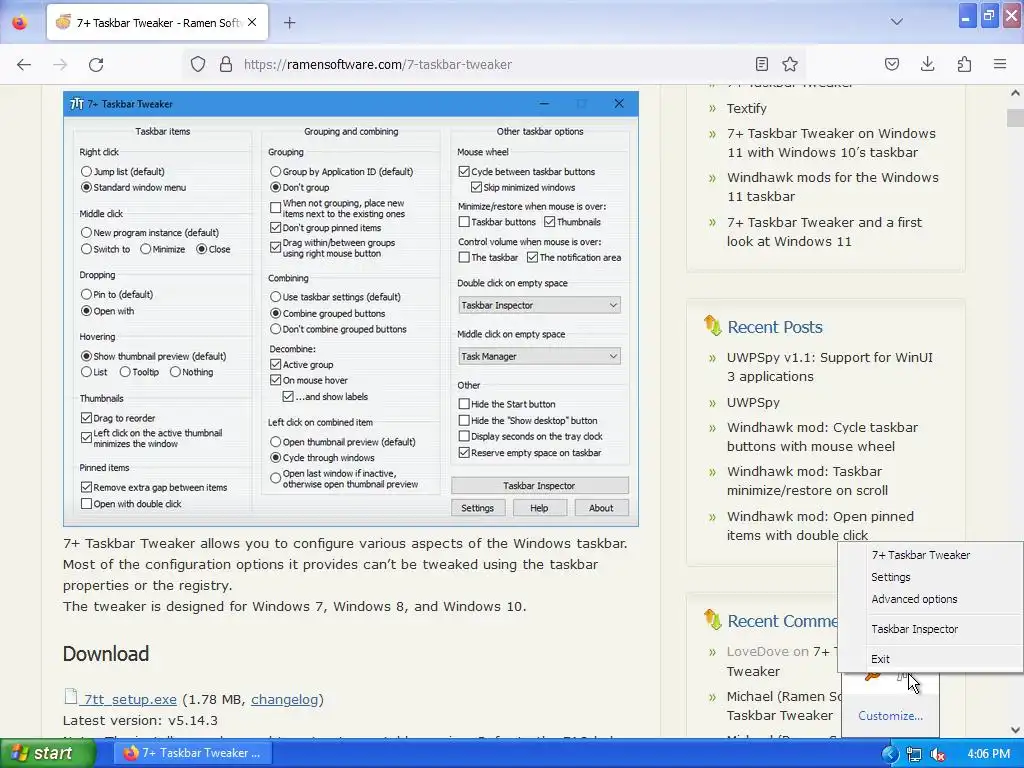Viewport: 1024px width, 768px height.
Task: Toggle 'Drag to reorder' thumbnails checkbox
Action: (86, 418)
